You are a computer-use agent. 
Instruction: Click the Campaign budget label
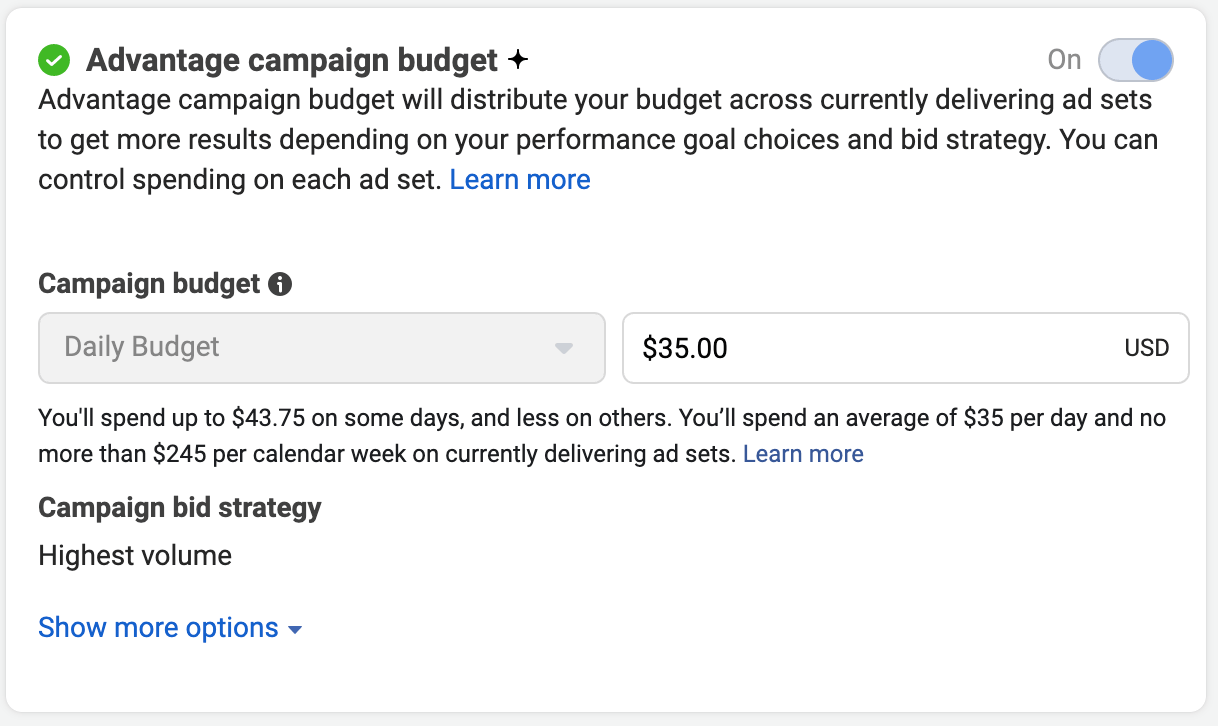pos(149,284)
